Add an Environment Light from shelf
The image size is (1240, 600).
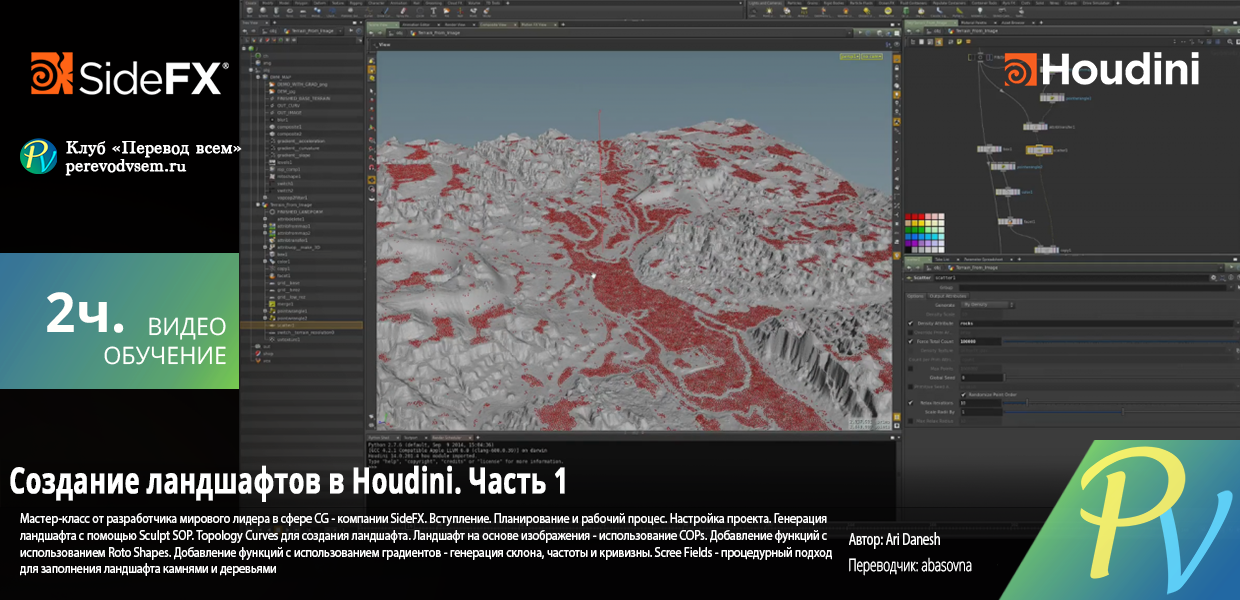886,12
